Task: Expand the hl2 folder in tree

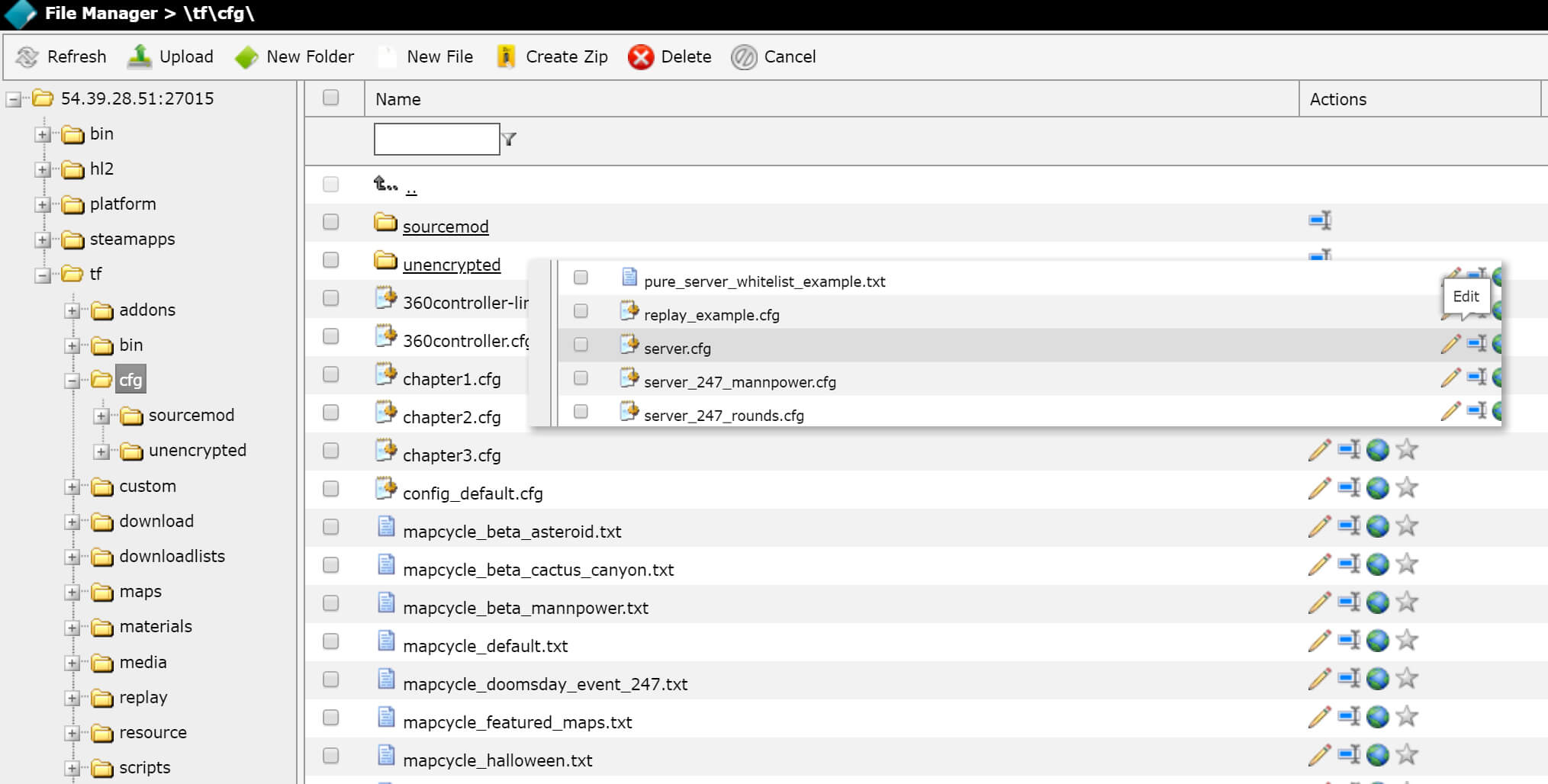Action: (43, 169)
